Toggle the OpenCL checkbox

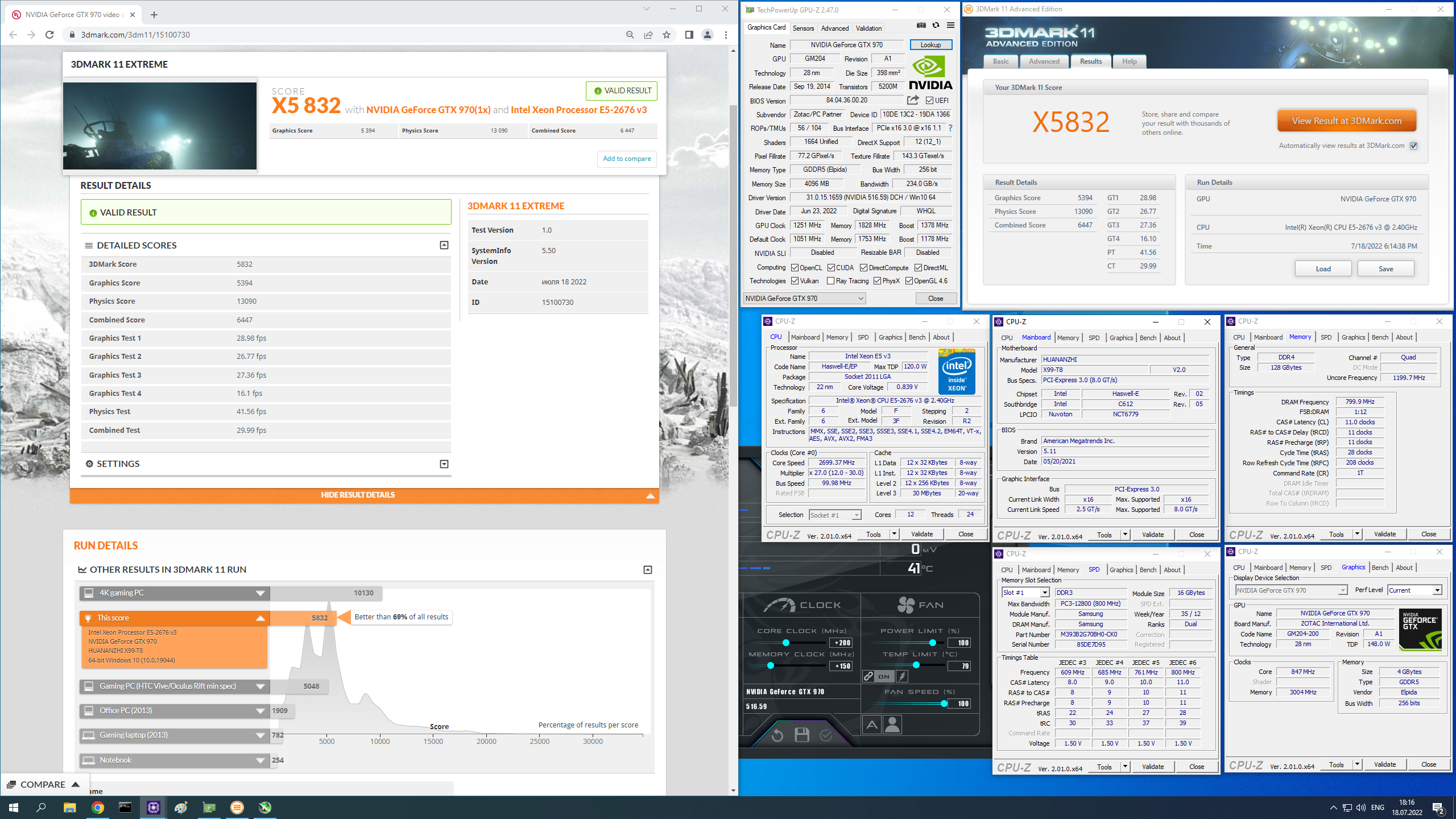(795, 268)
